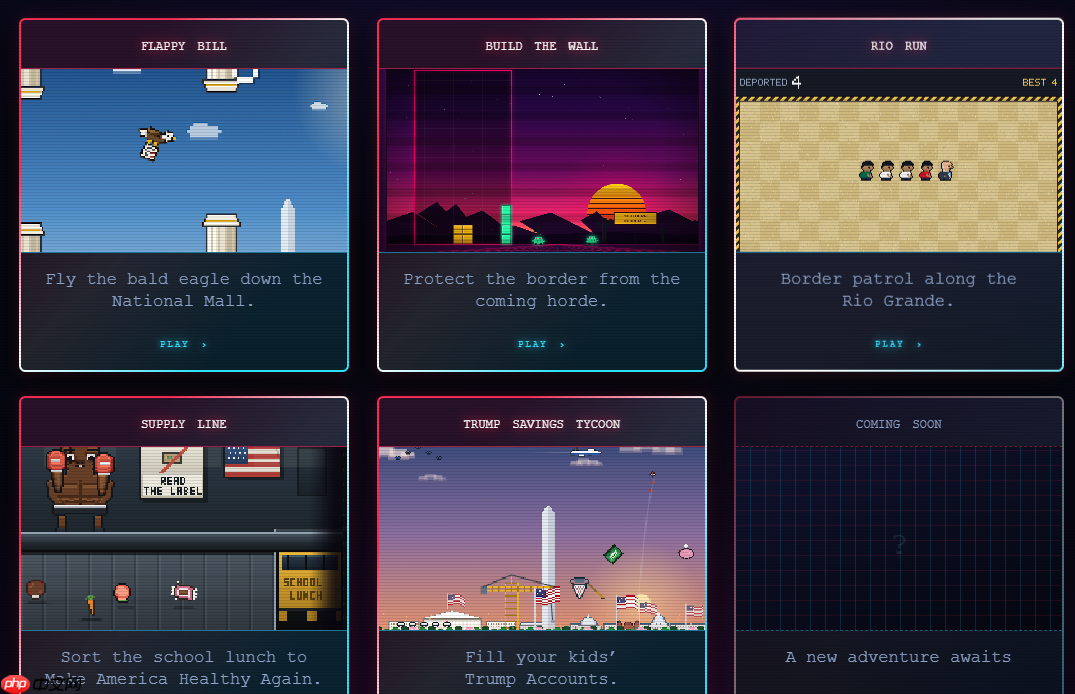Click the READ THE LABEL poster in Supply Line
This screenshot has width=1075, height=694.
point(172,472)
